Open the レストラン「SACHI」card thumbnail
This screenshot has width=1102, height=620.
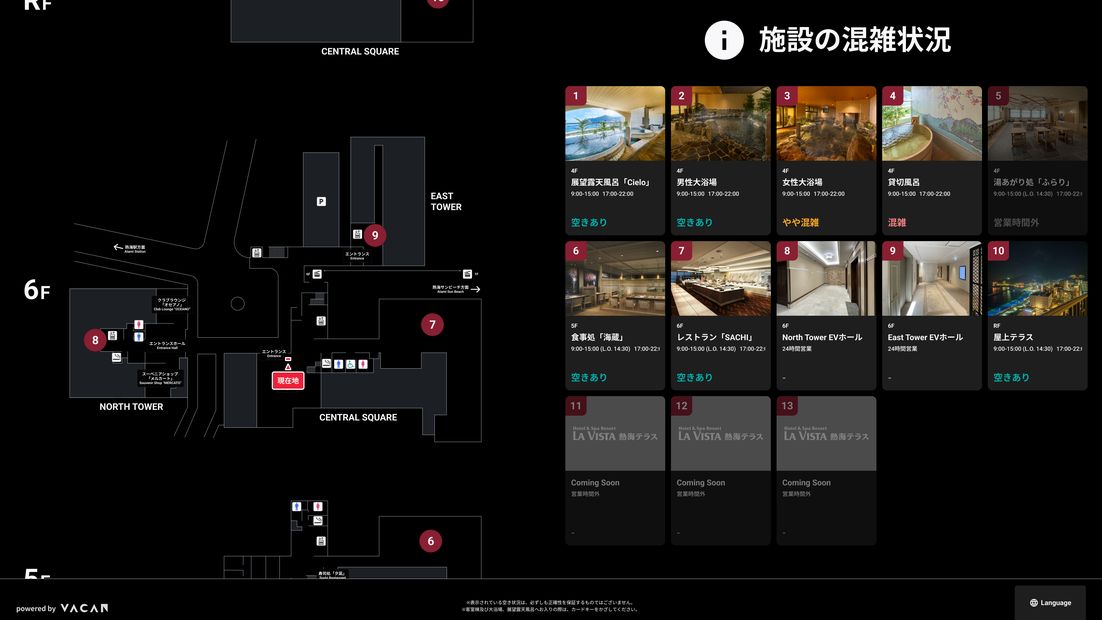720,278
